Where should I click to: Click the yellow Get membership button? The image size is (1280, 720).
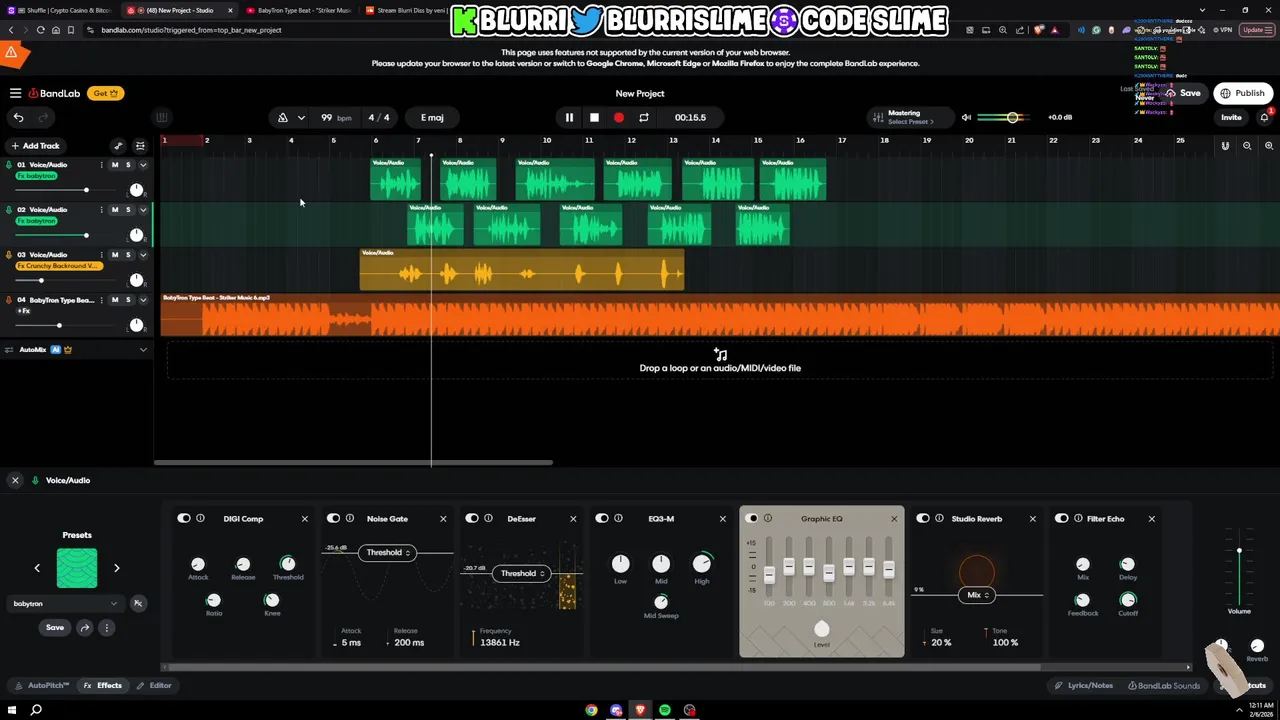coord(105,93)
